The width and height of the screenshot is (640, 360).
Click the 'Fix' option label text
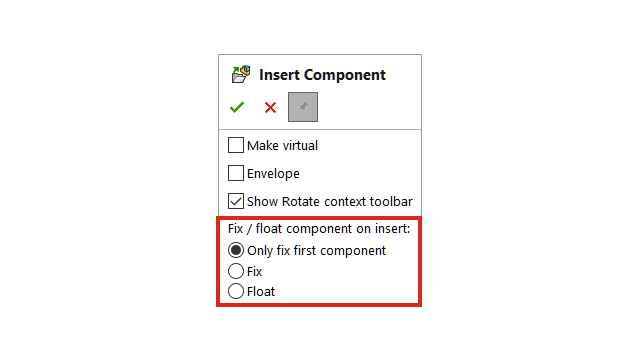pyautogui.click(x=254, y=271)
